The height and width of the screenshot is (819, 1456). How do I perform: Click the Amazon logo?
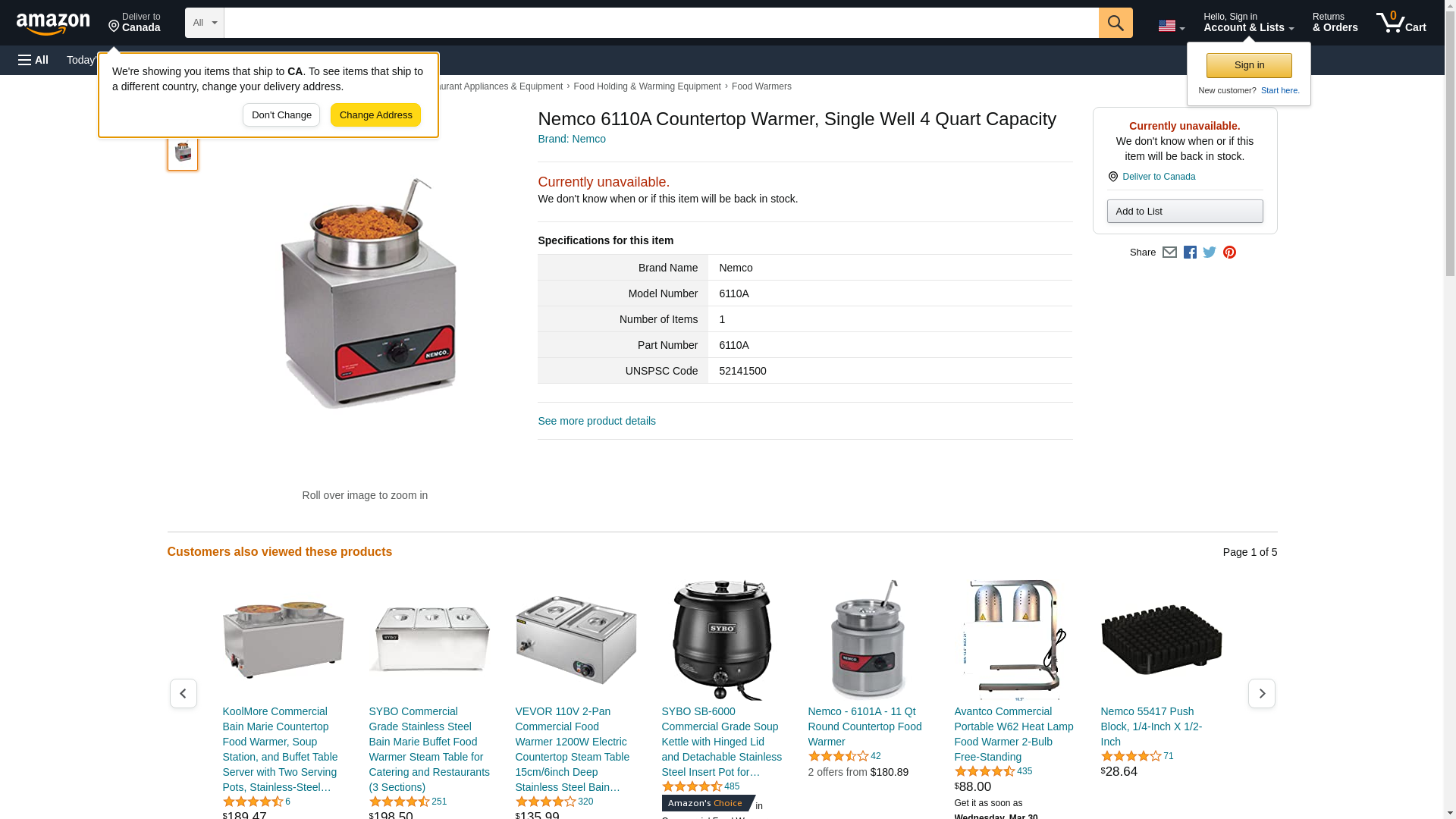point(53,24)
